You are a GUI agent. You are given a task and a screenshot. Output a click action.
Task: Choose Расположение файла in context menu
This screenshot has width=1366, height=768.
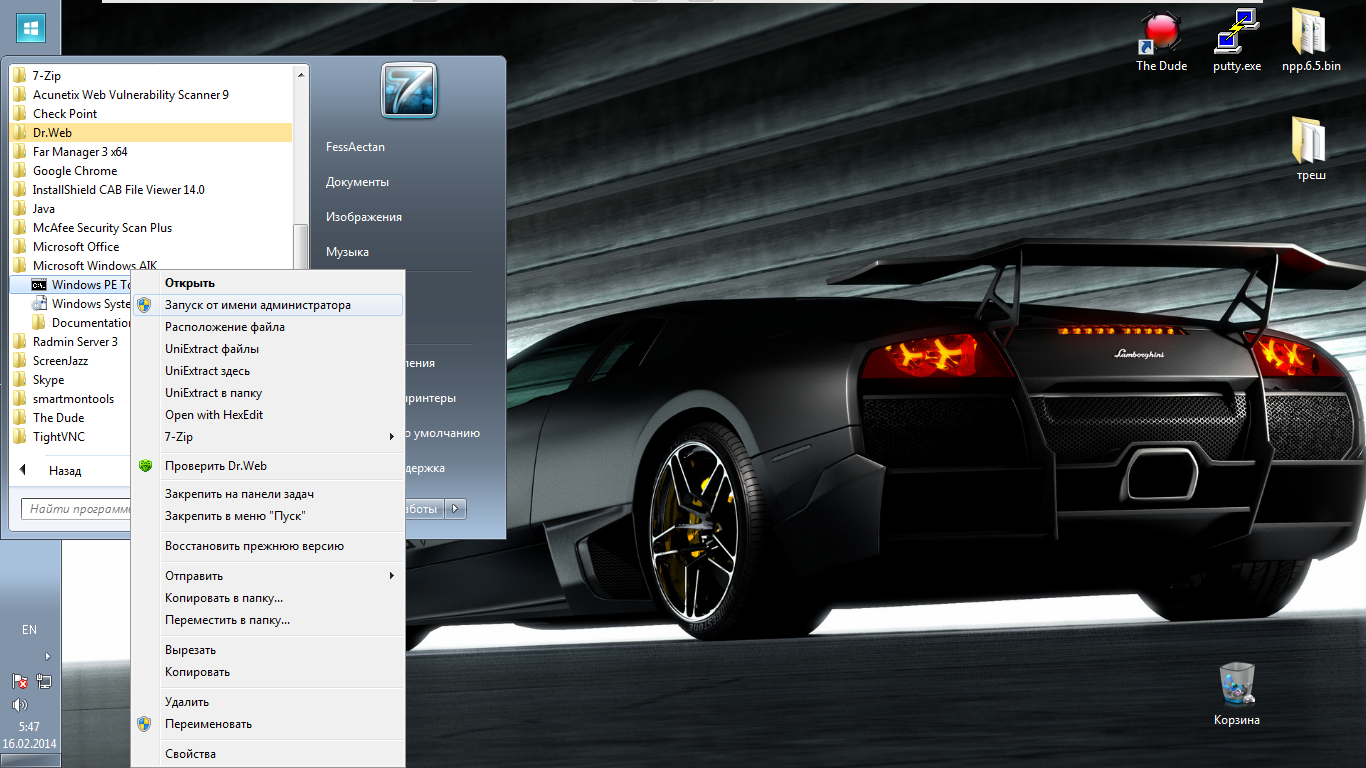(x=268, y=327)
